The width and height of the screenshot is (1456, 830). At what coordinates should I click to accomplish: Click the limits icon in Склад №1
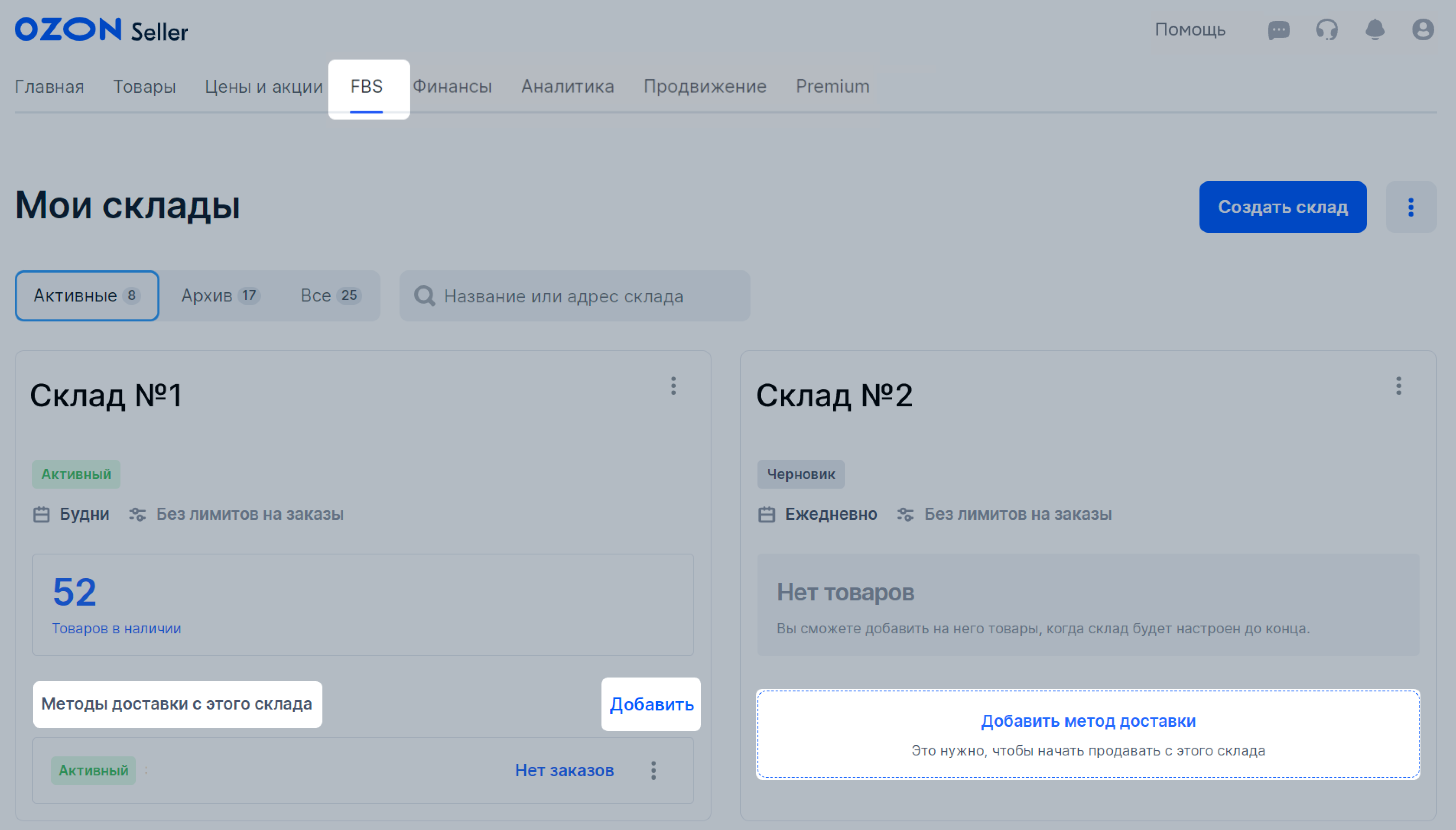[x=137, y=514]
